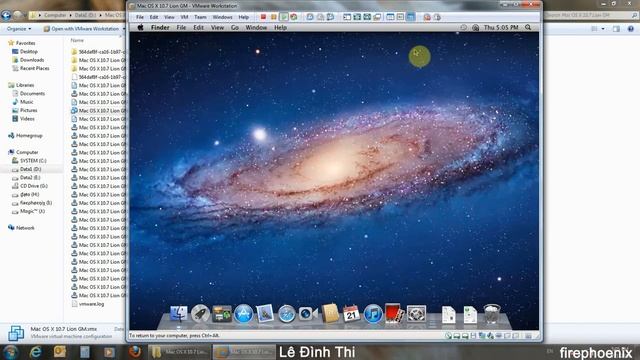The image size is (640, 360).
Task: Open FaceTime camera icon in the dock
Action: [x=308, y=314]
